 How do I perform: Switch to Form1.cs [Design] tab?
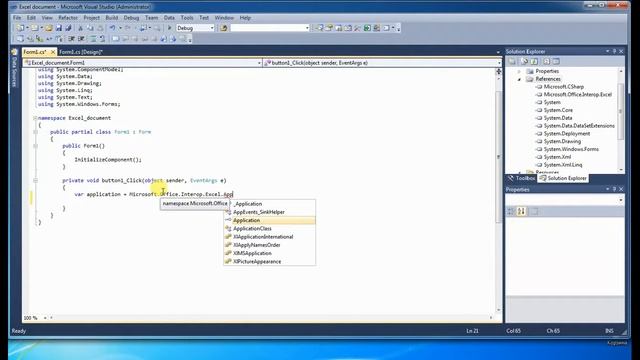click(x=81, y=52)
